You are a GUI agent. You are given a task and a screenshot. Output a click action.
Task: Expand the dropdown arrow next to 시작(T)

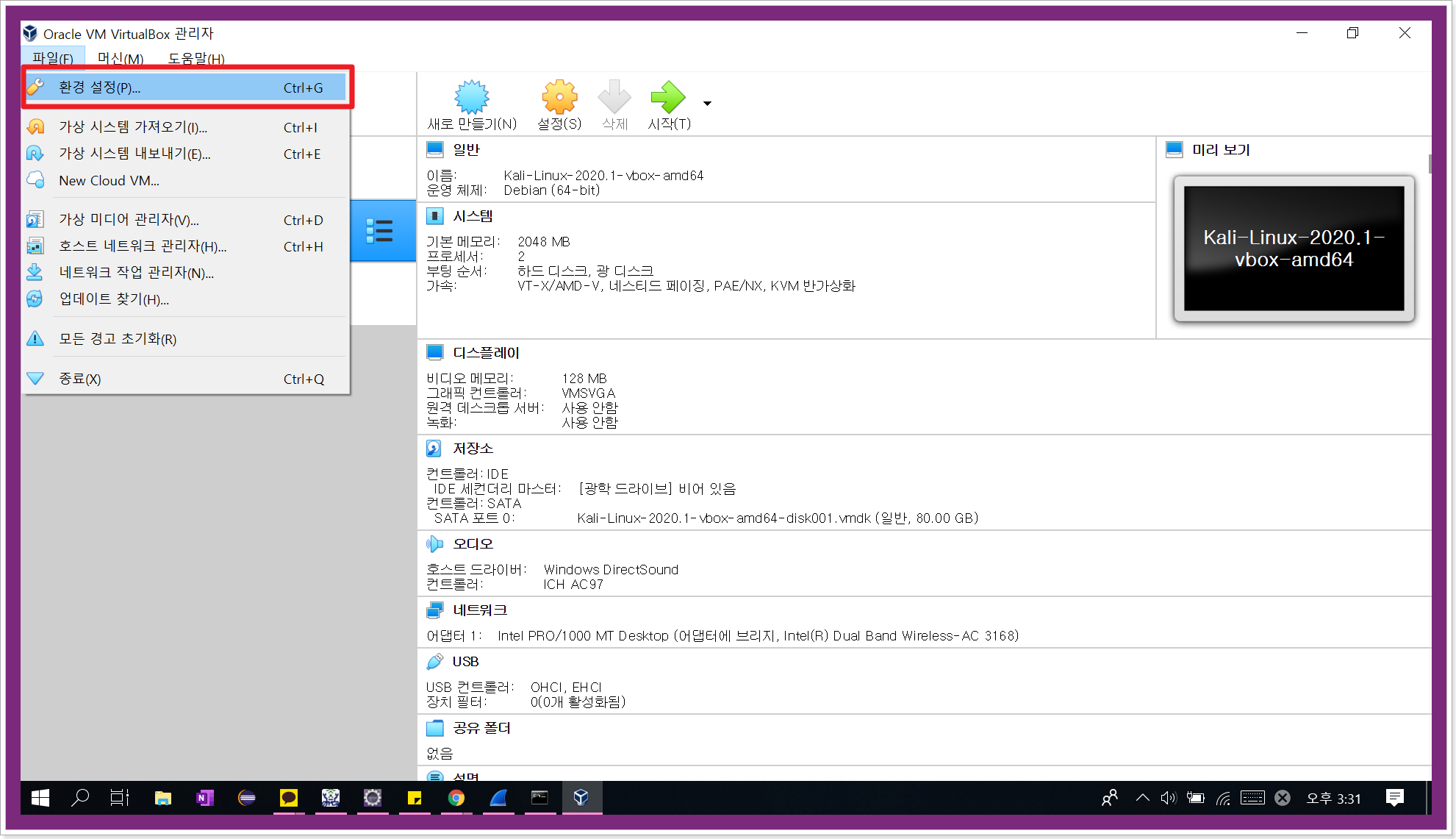pyautogui.click(x=707, y=104)
